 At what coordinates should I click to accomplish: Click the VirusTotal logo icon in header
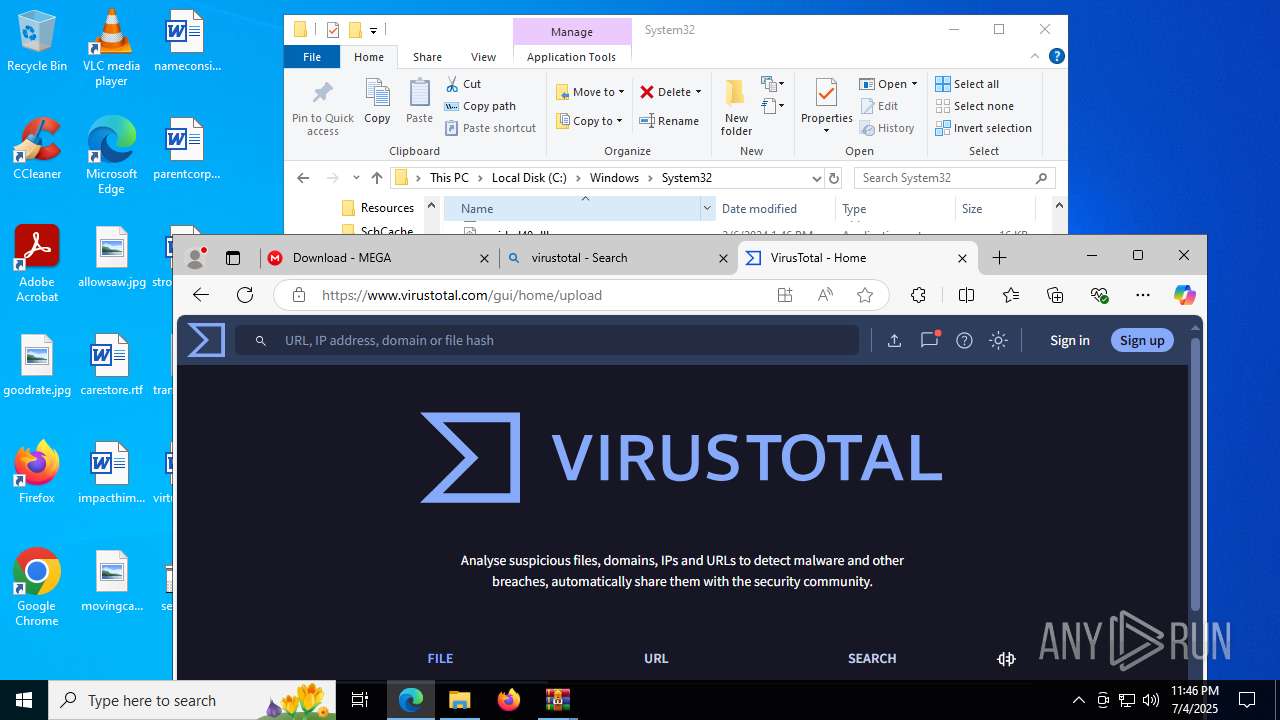coord(206,340)
